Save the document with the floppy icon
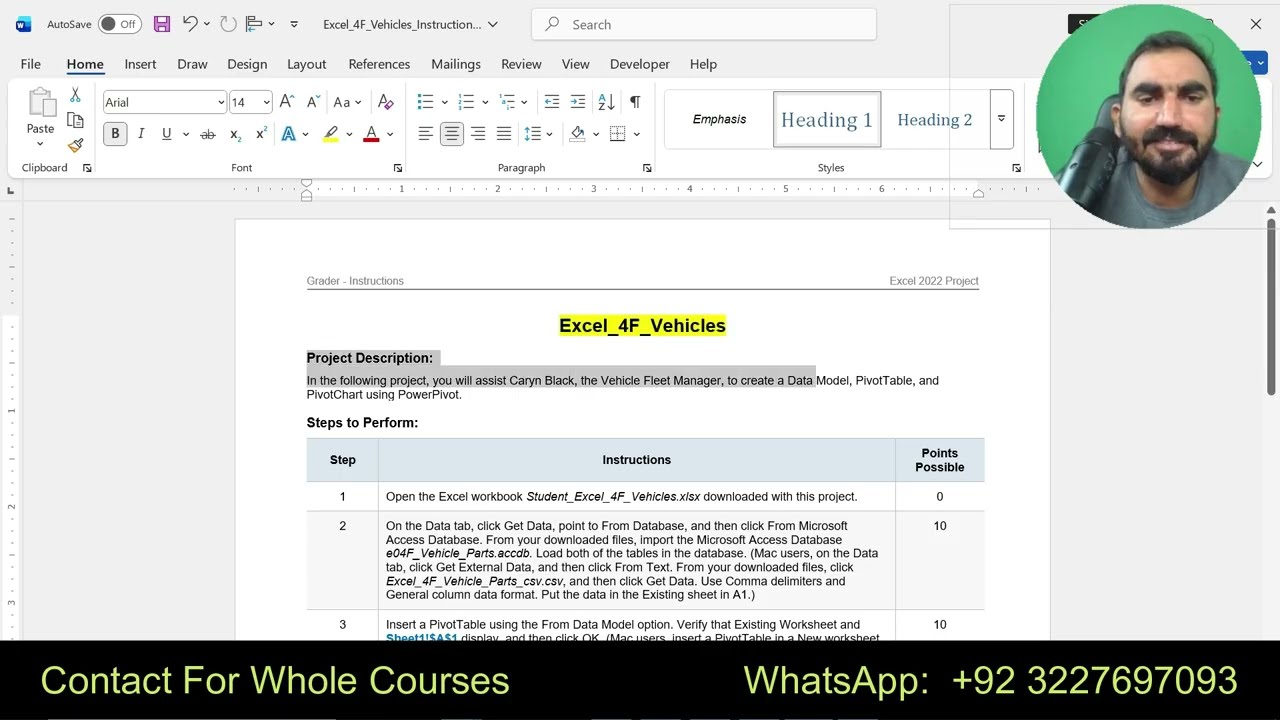 tap(161, 24)
